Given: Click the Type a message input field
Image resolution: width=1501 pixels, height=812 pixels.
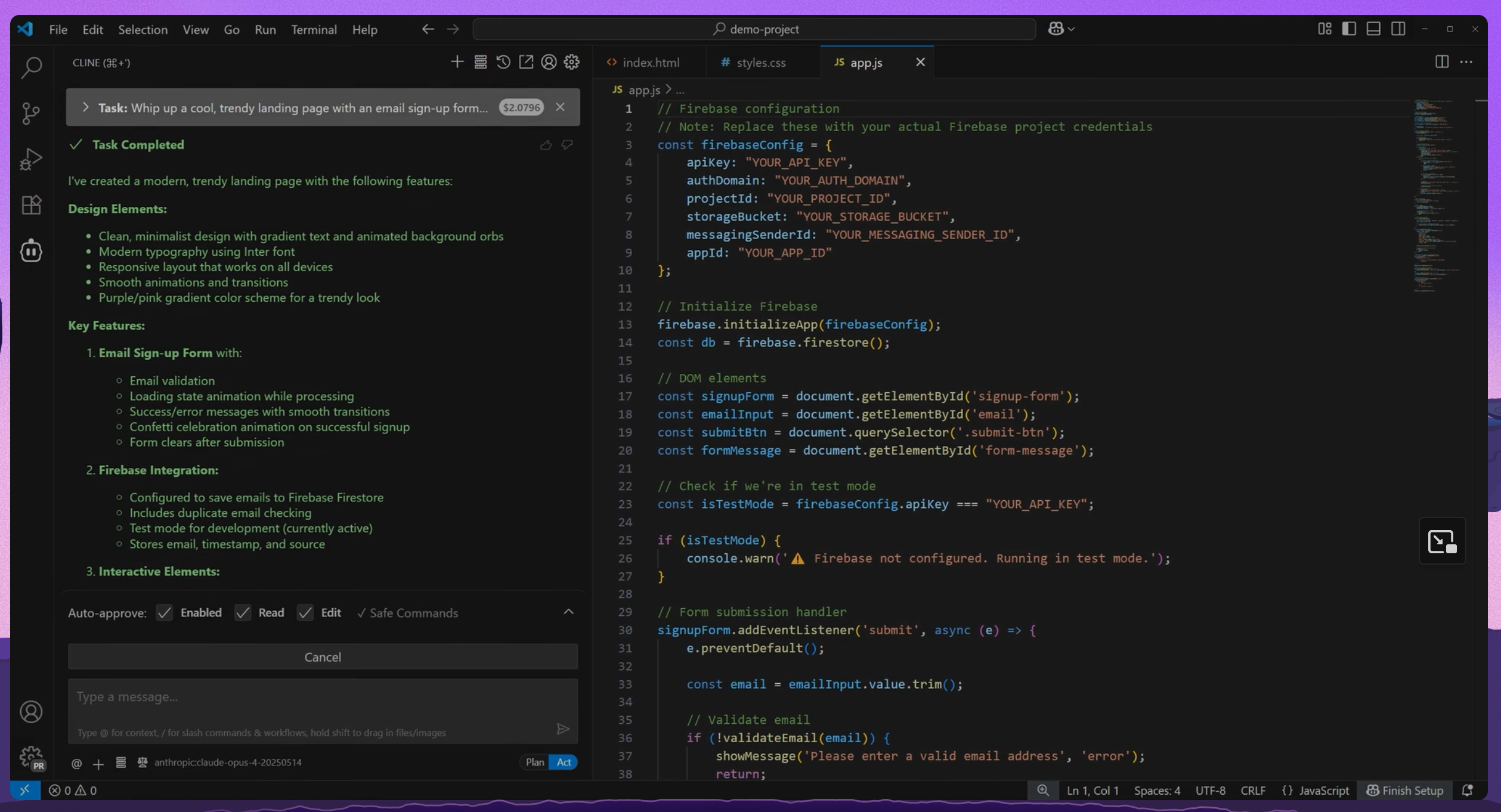Looking at the screenshot, I should pyautogui.click(x=322, y=698).
